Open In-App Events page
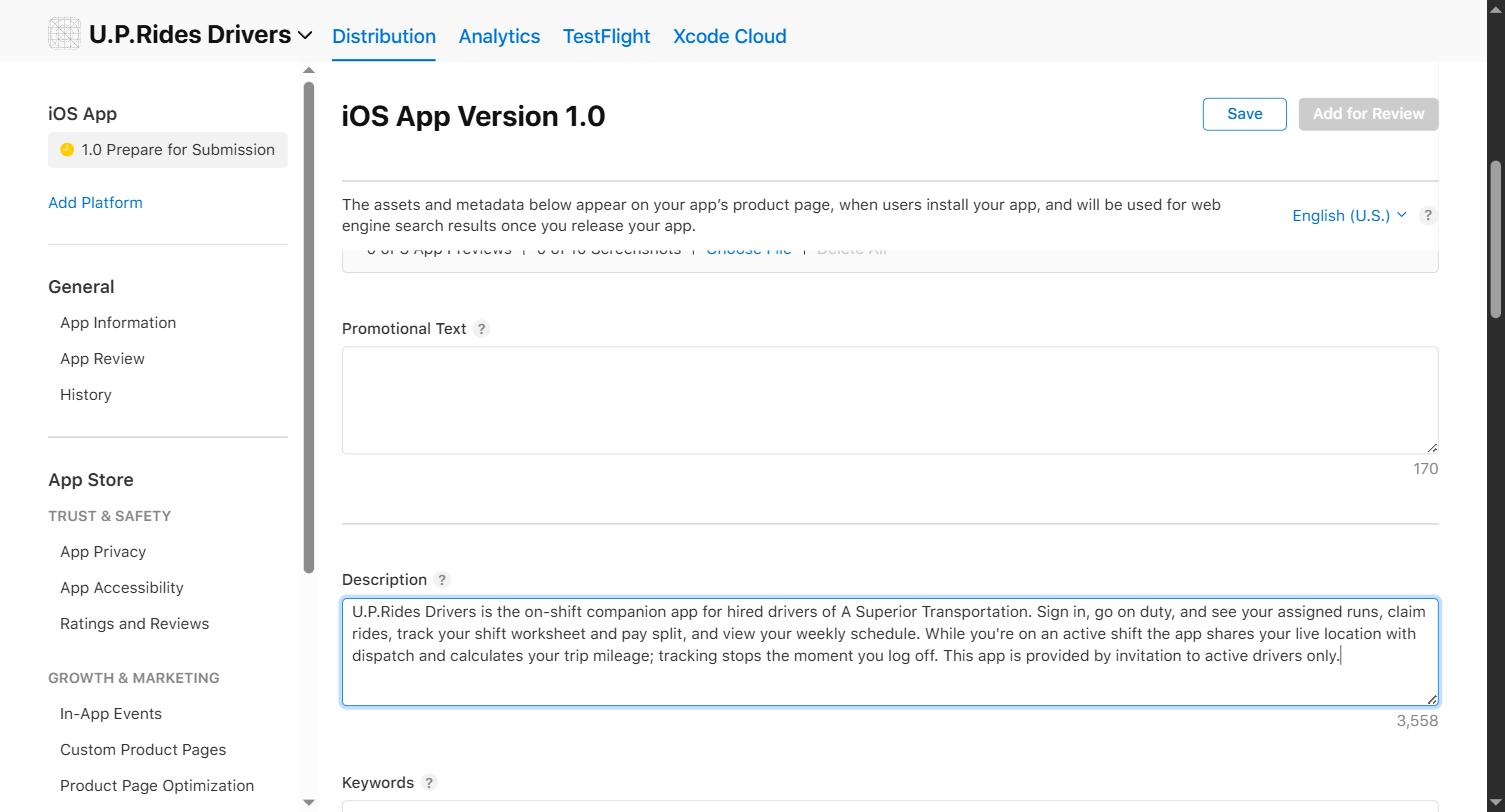Screen dimensions: 1505x812 point(111,714)
